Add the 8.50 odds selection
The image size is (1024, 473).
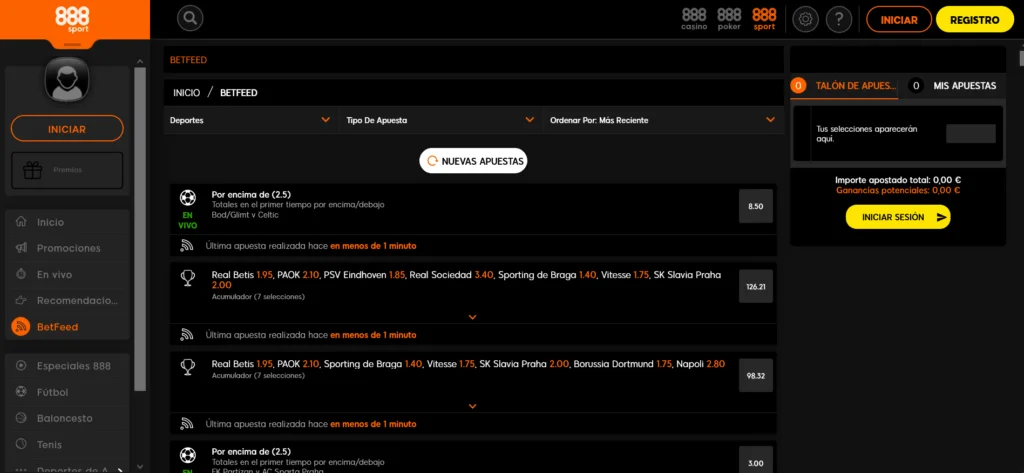click(755, 206)
